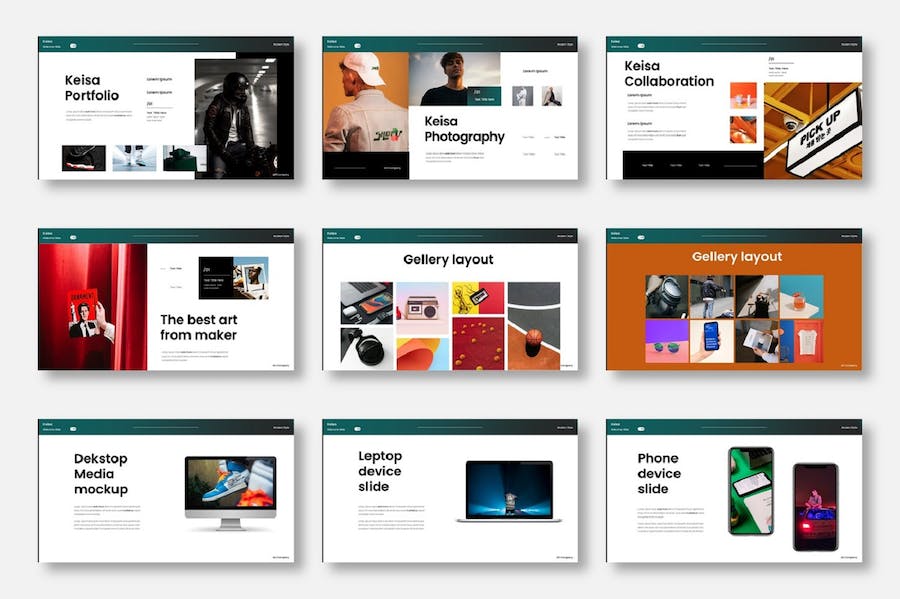Click the white t-shirt photo in orange gallery
Image resolution: width=900 pixels, height=599 pixels.
(x=802, y=341)
